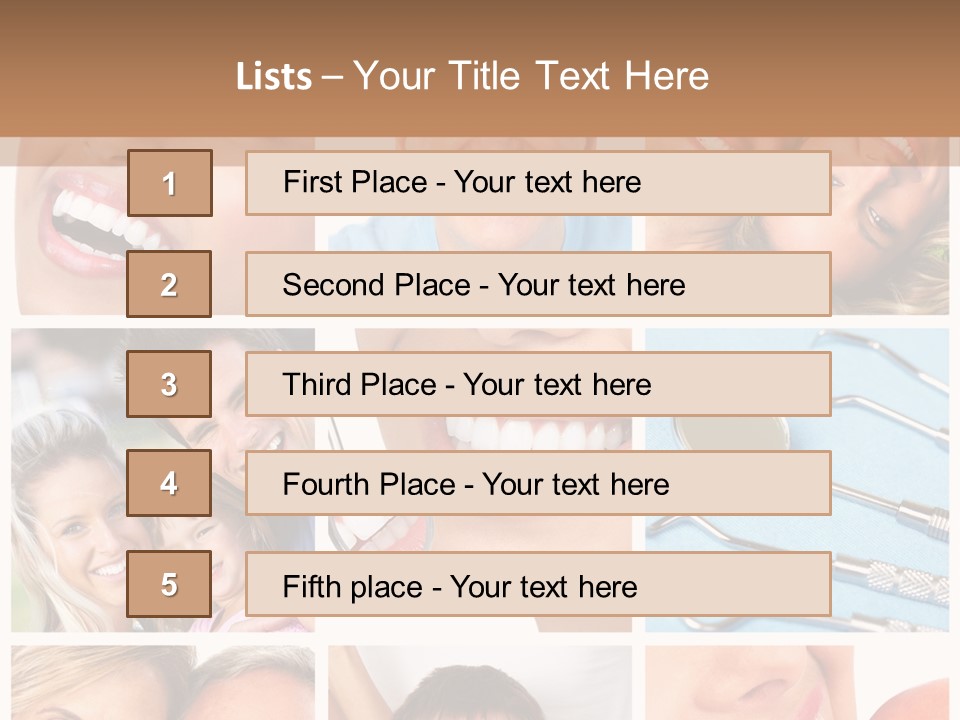Select the Second Place text bar

538,284
